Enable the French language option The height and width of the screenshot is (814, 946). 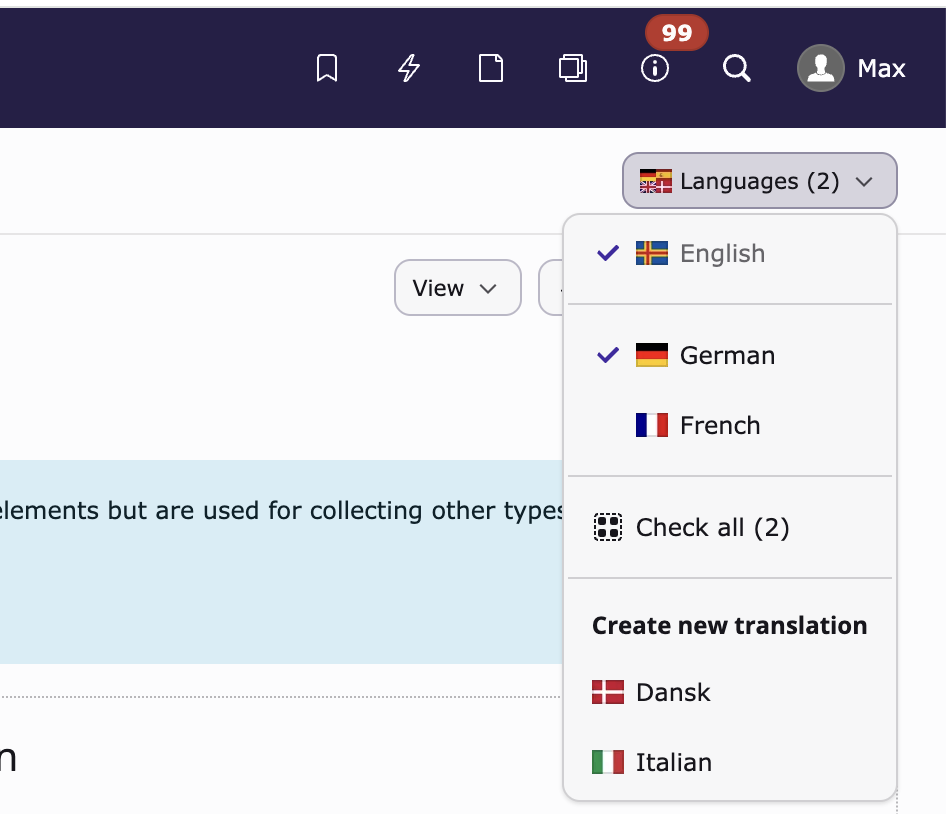720,425
